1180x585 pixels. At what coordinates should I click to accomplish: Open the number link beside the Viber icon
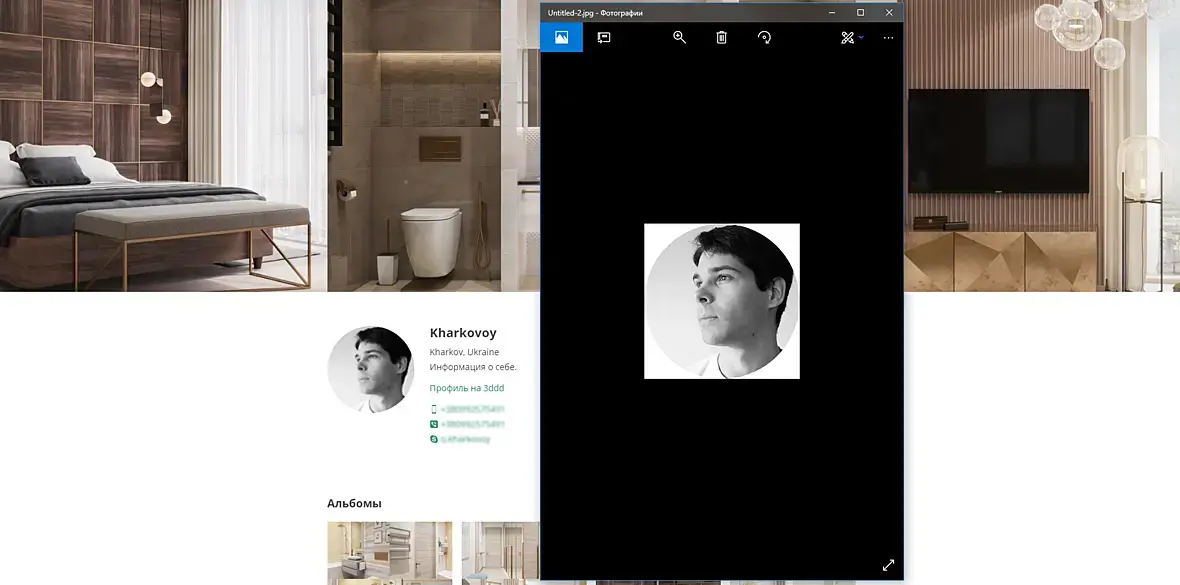[x=473, y=424]
